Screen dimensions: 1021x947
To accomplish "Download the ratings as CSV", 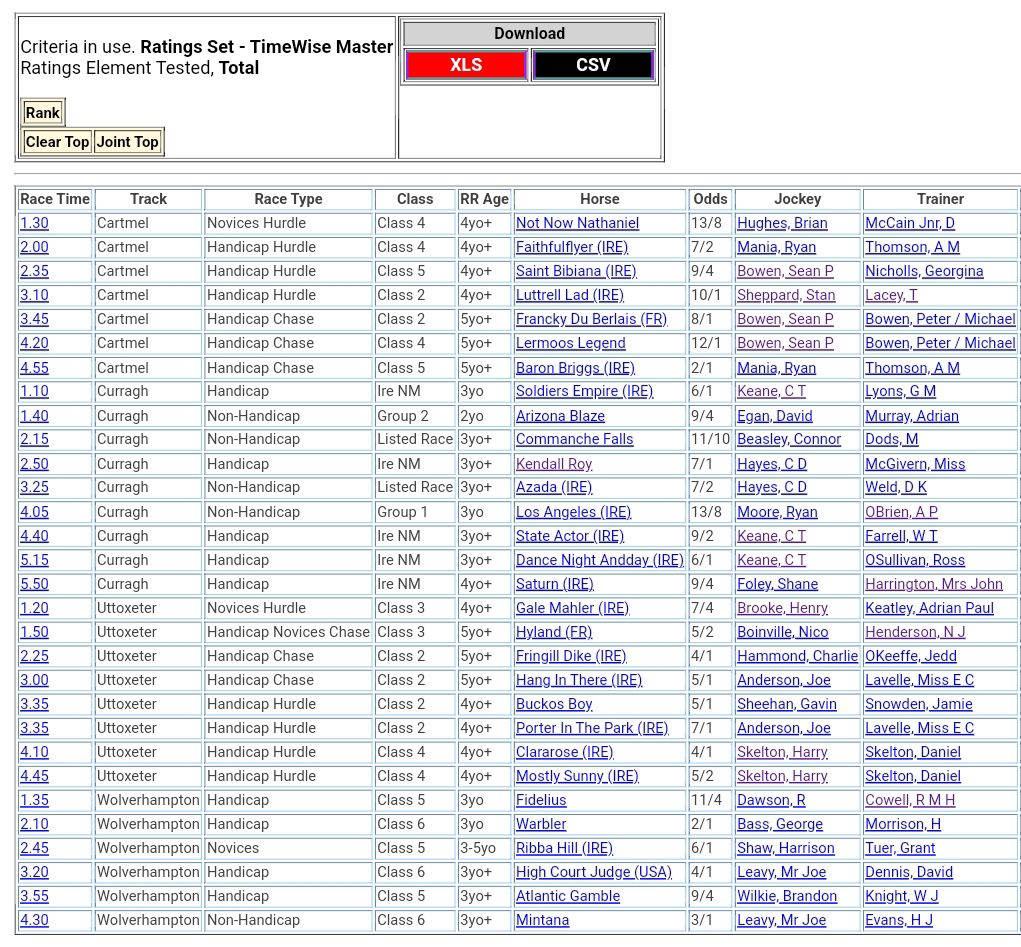I will pos(593,65).
